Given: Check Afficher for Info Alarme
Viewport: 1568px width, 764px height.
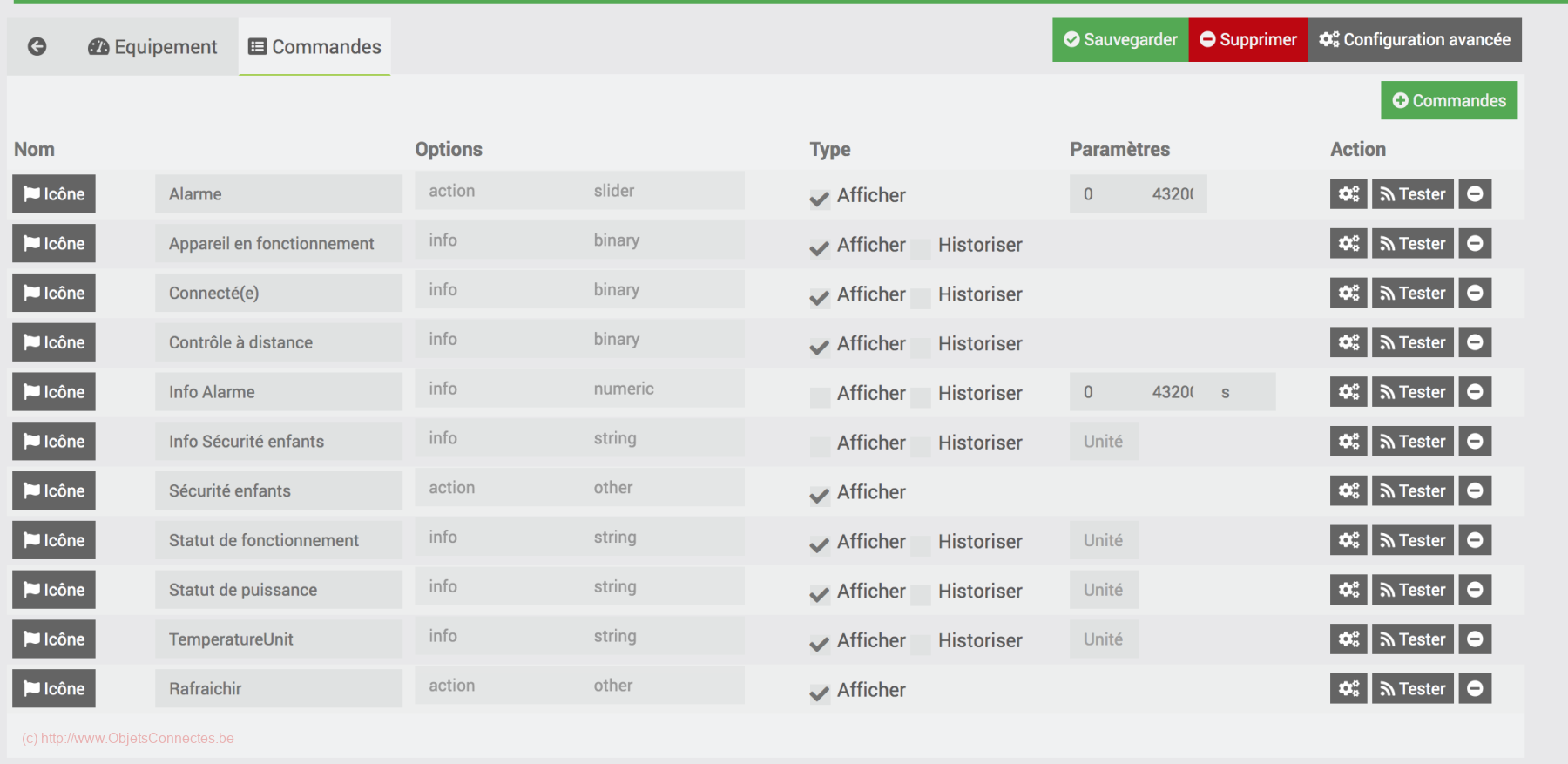Looking at the screenshot, I should point(820,397).
